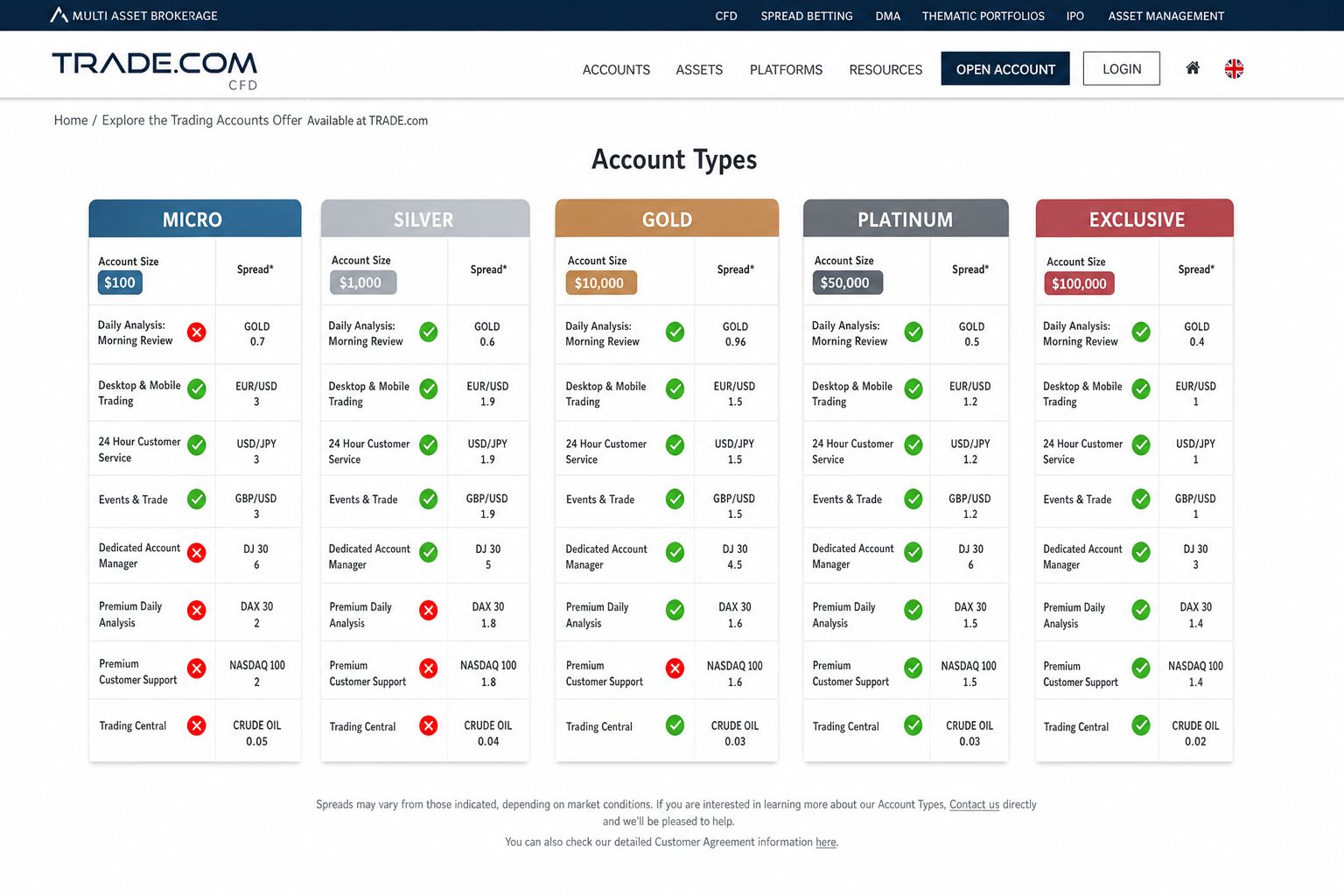This screenshot has height=896, width=1344.
Task: Click the TRADE.COM CFD logo
Action: click(x=155, y=70)
